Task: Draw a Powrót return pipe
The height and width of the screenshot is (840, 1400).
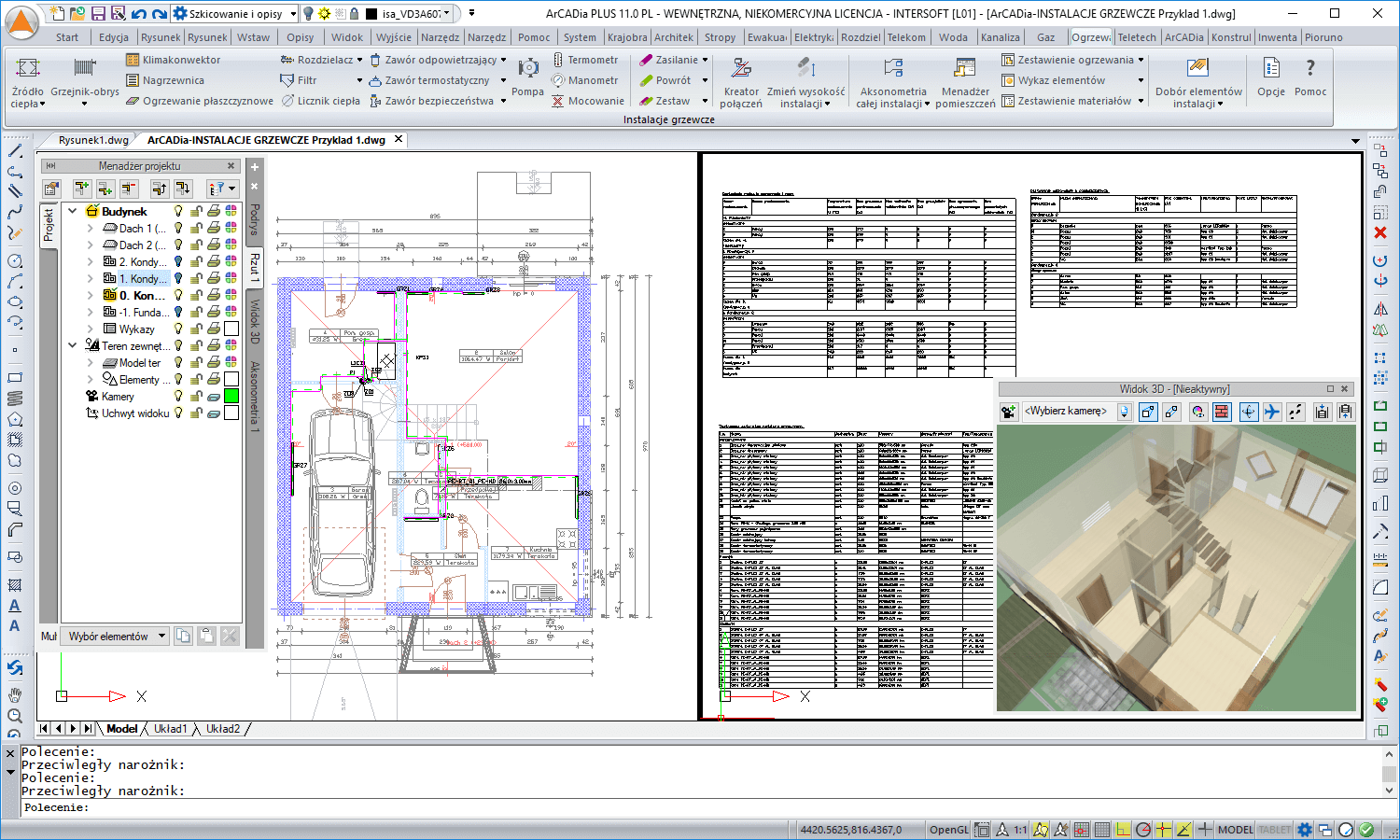Action: [x=665, y=80]
